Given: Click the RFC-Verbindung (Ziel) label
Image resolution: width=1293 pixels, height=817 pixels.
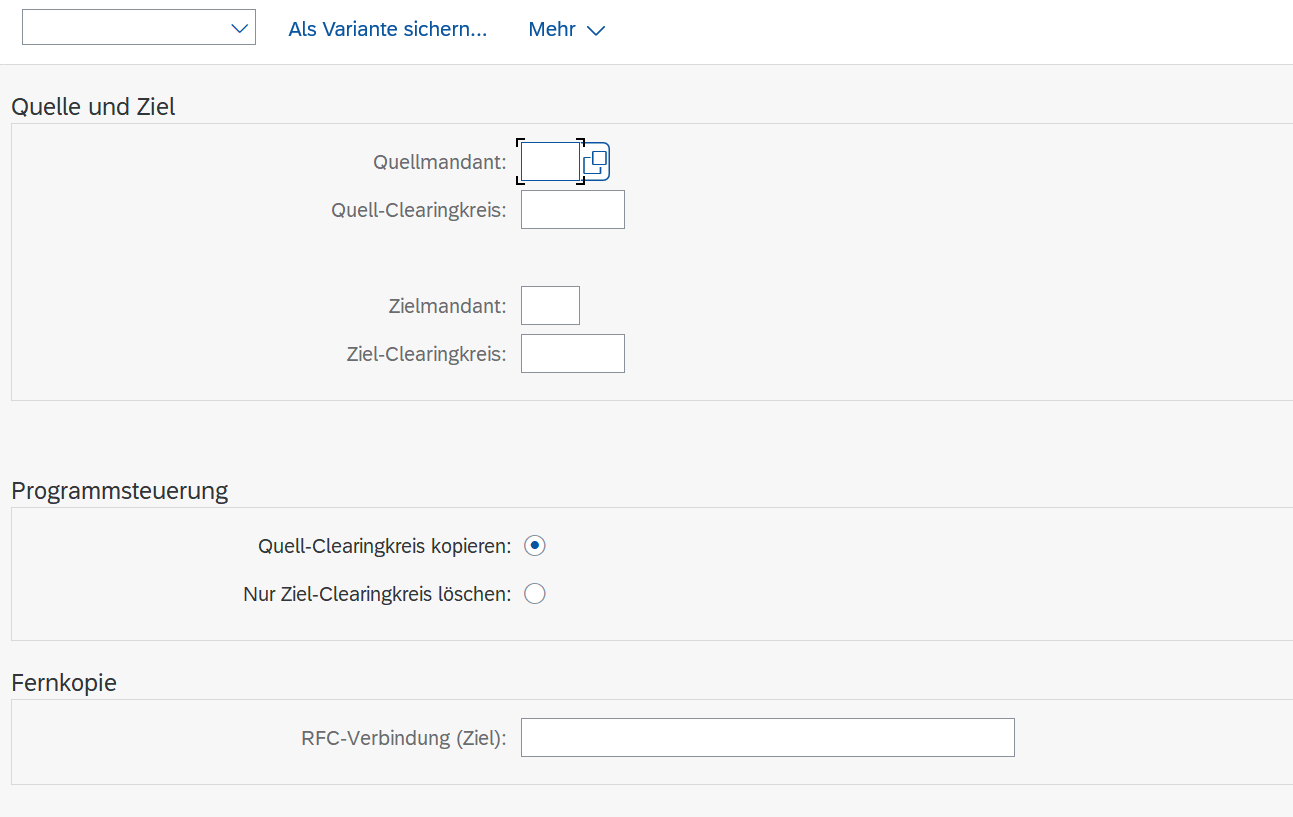Looking at the screenshot, I should tap(403, 739).
